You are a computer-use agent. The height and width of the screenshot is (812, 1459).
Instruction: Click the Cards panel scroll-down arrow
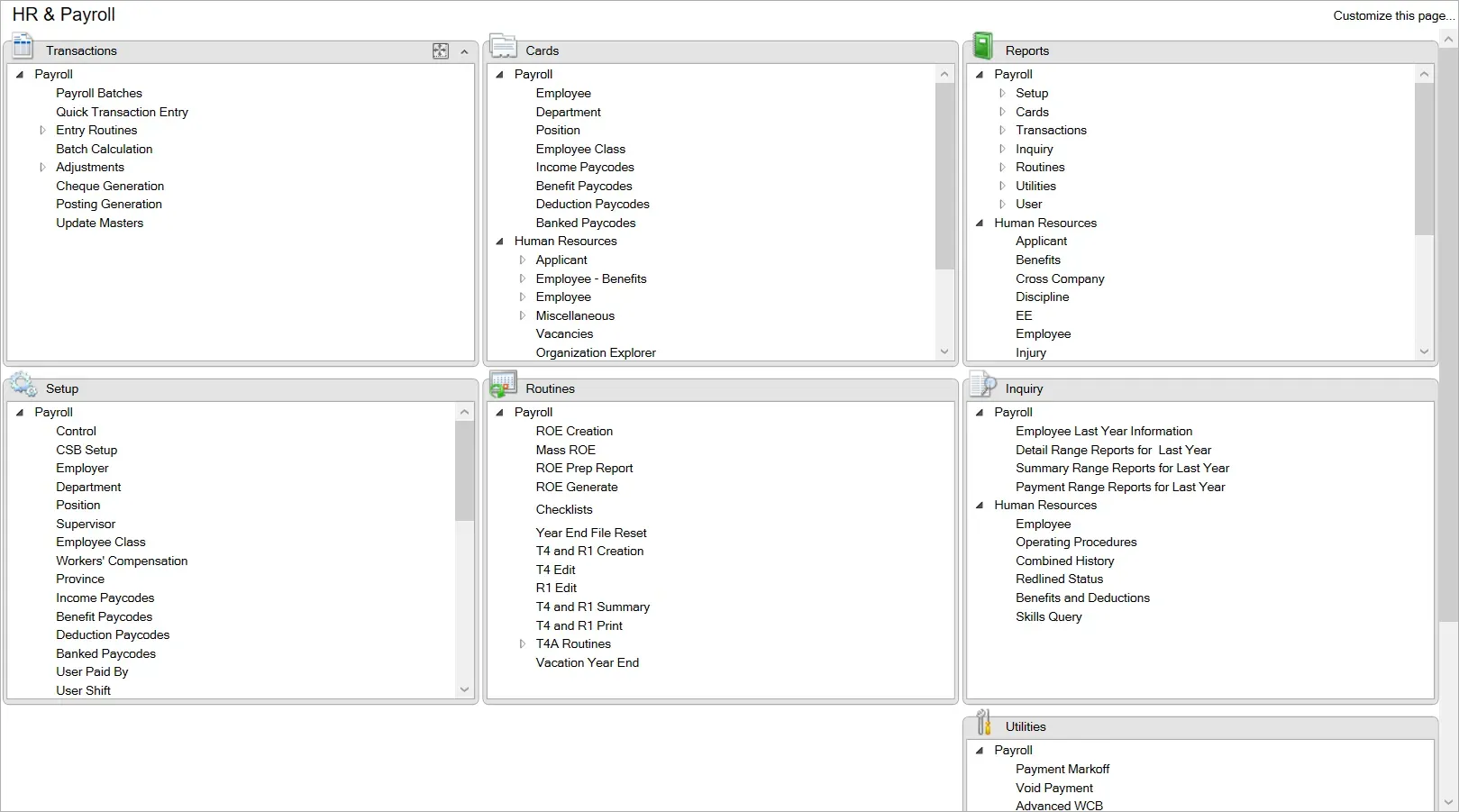[x=944, y=352]
